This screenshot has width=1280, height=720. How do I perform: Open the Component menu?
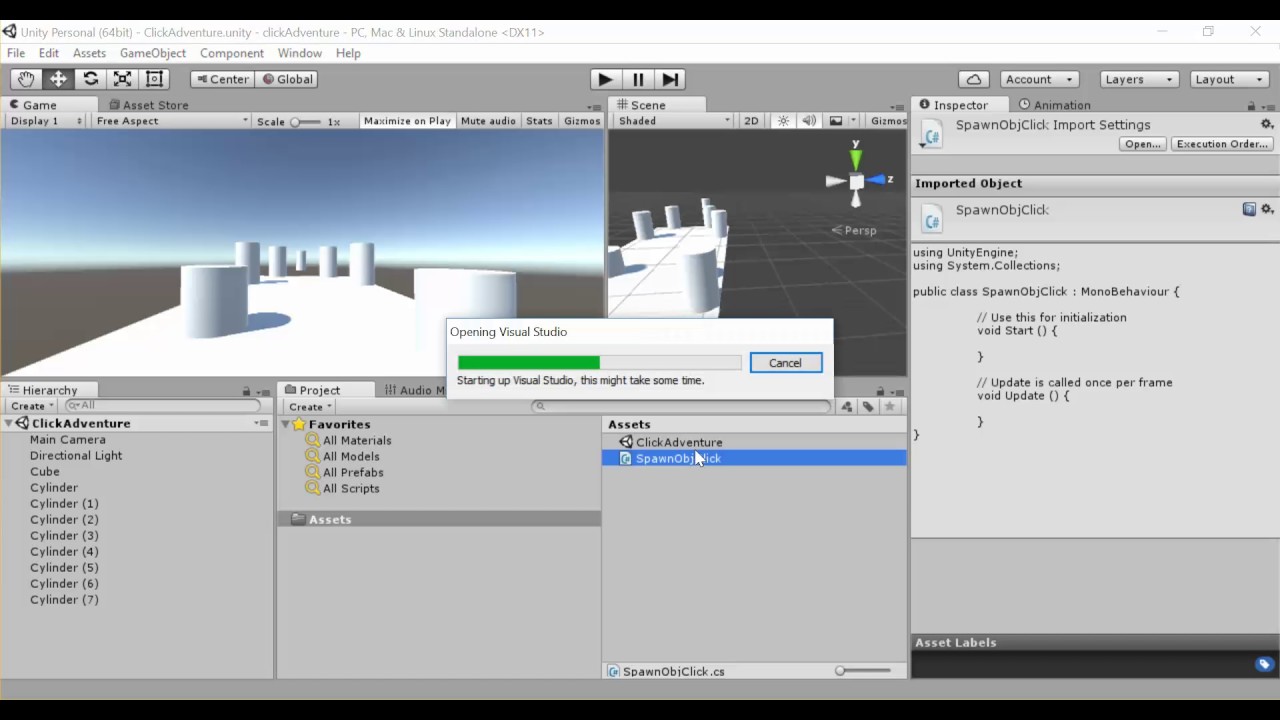click(x=232, y=53)
